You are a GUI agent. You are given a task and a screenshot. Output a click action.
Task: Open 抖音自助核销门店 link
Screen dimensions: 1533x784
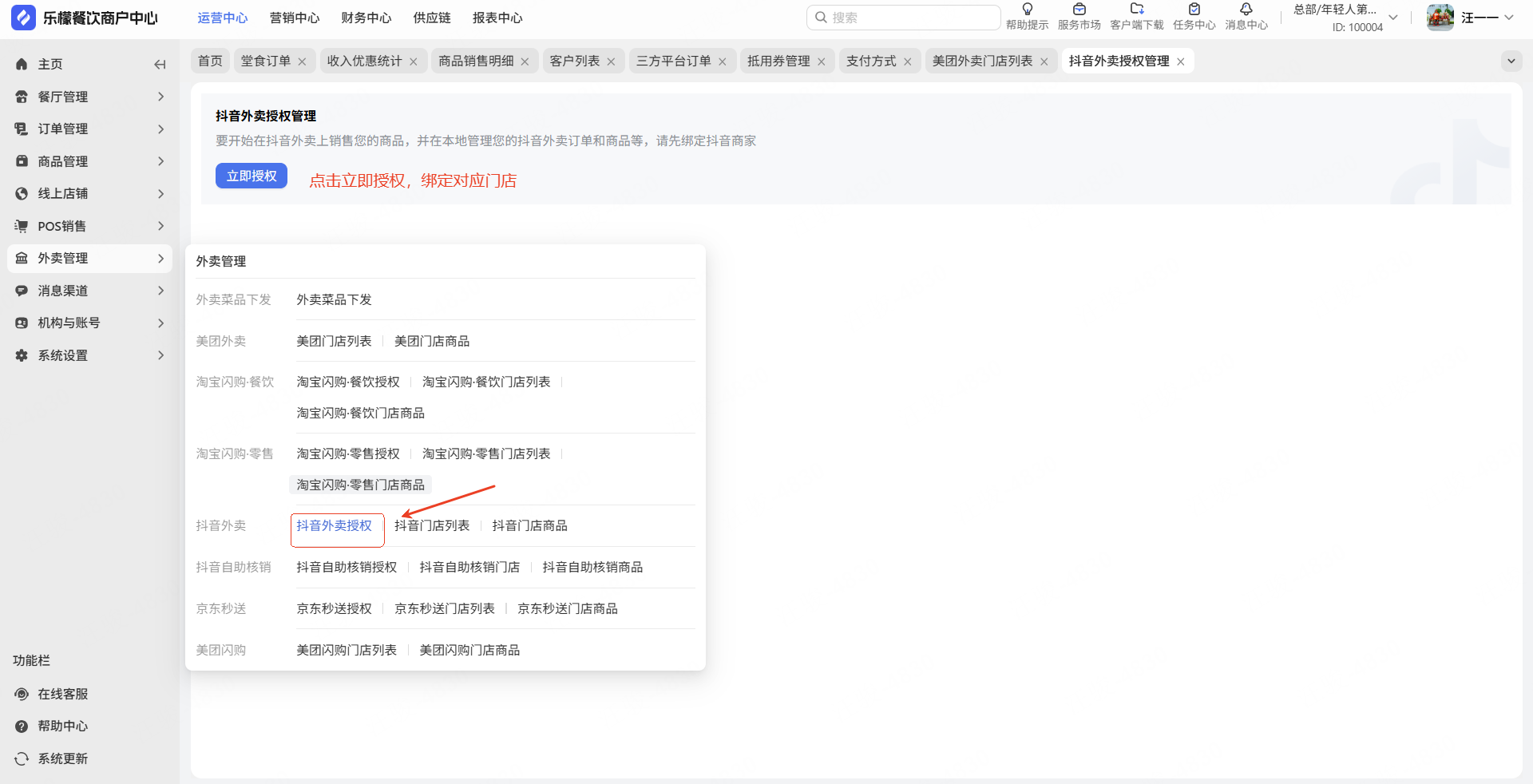[469, 568]
